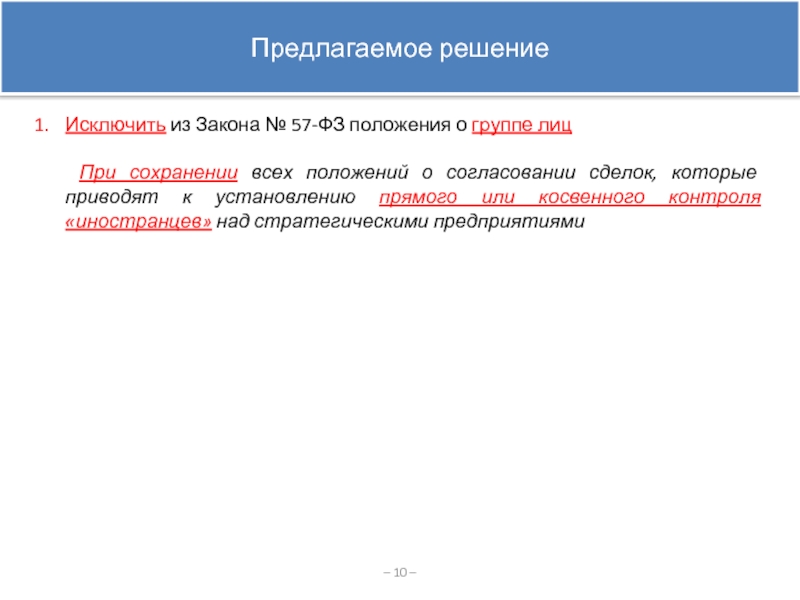The height and width of the screenshot is (600, 800).
Task: Click the red phrase "прямого или косвенного контроля"
Action: (x=570, y=197)
